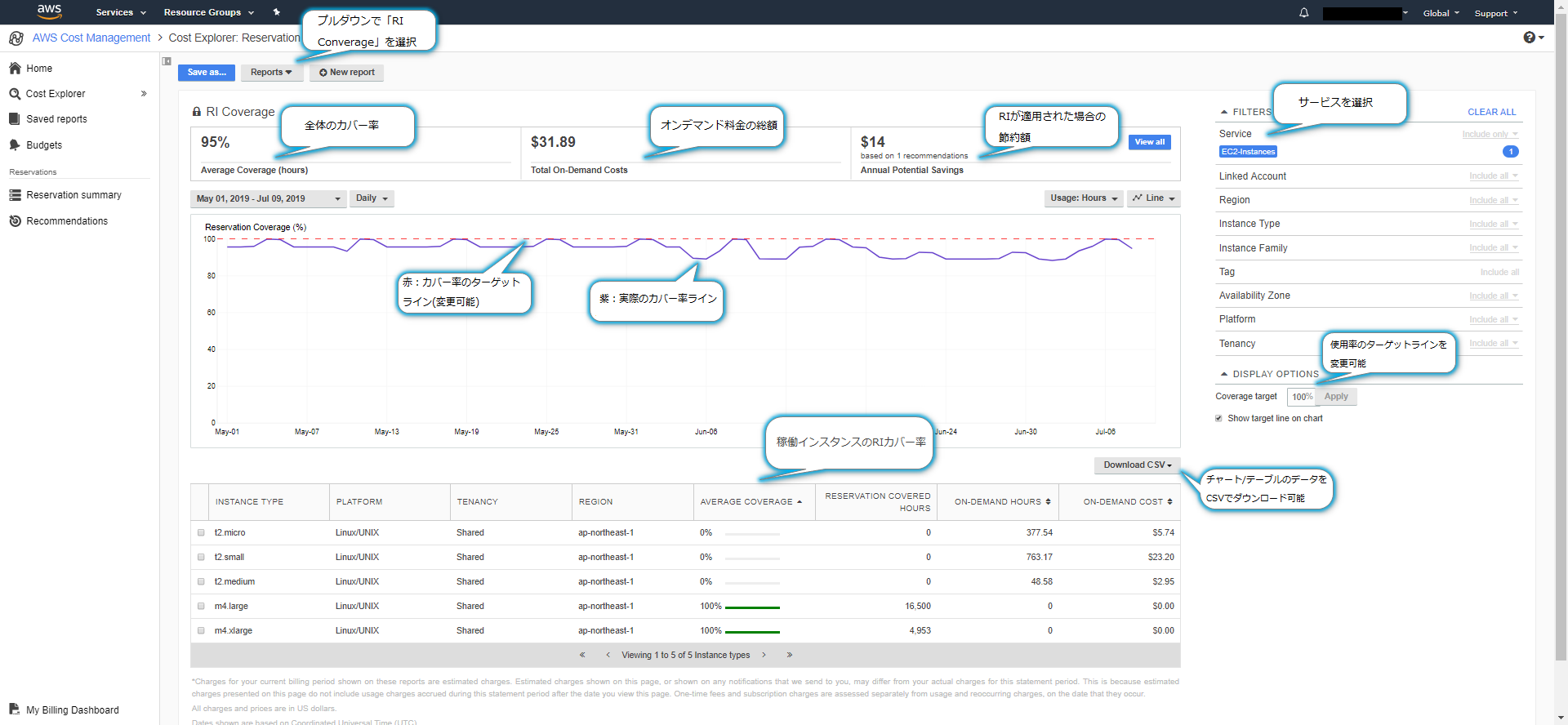
Task: Click the Budgets icon
Action: [14, 145]
